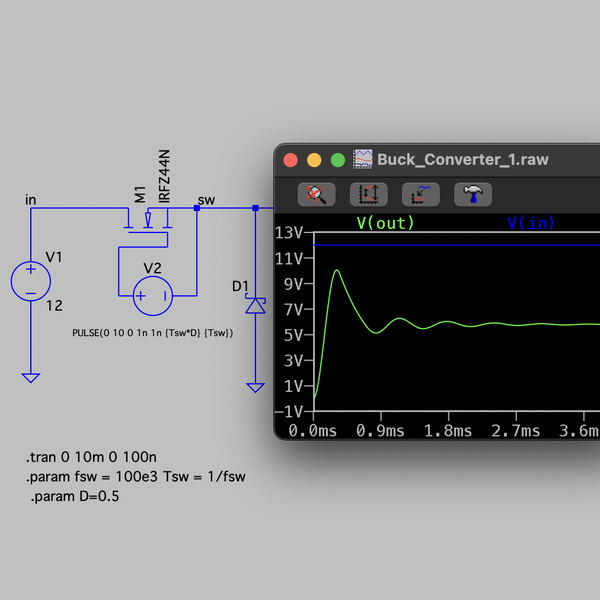600x600 pixels.
Task: Click the add trace toolbar icon
Action: [x=421, y=194]
